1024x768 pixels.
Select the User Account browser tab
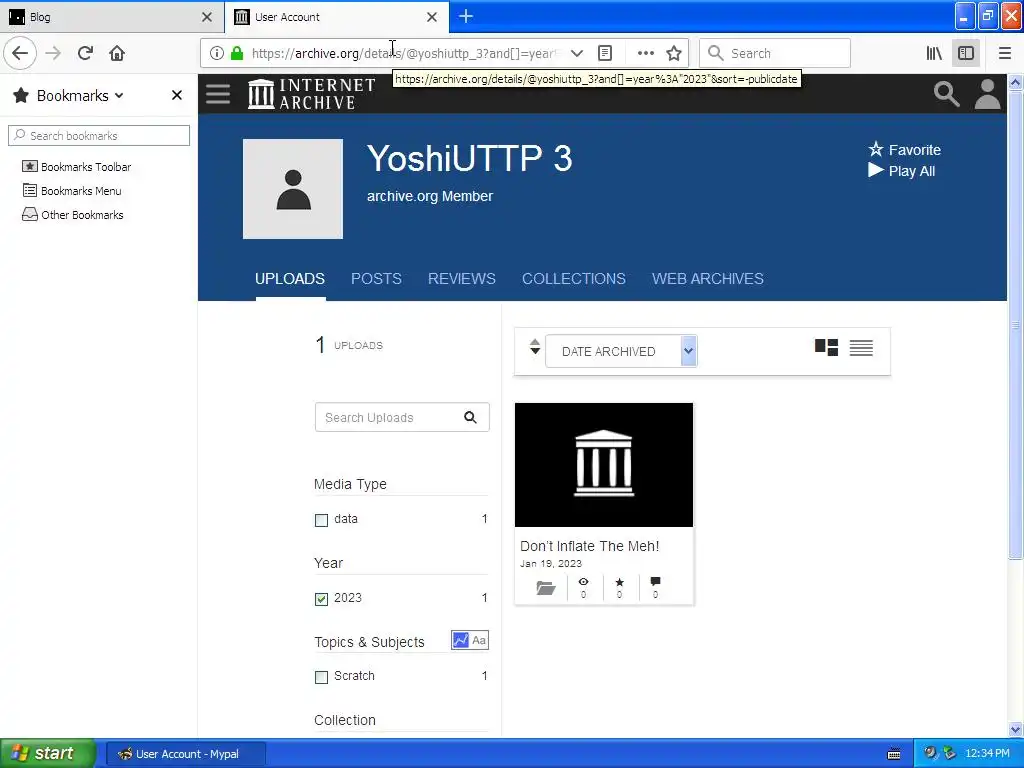coord(336,17)
